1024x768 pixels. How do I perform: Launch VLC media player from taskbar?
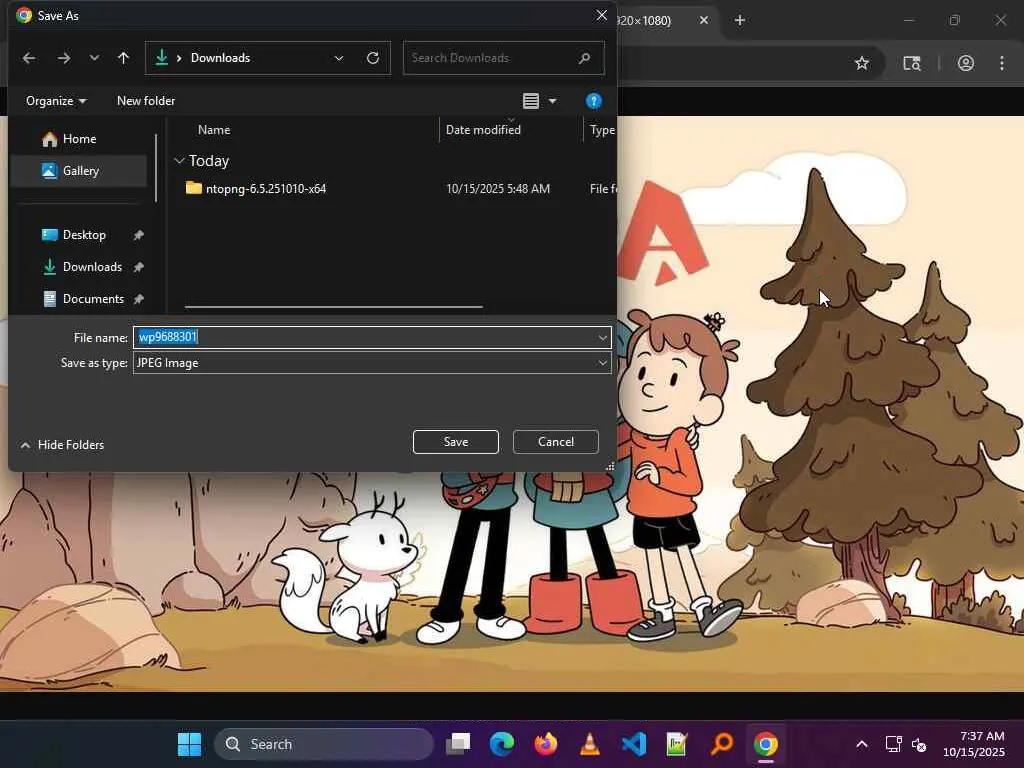click(x=590, y=744)
